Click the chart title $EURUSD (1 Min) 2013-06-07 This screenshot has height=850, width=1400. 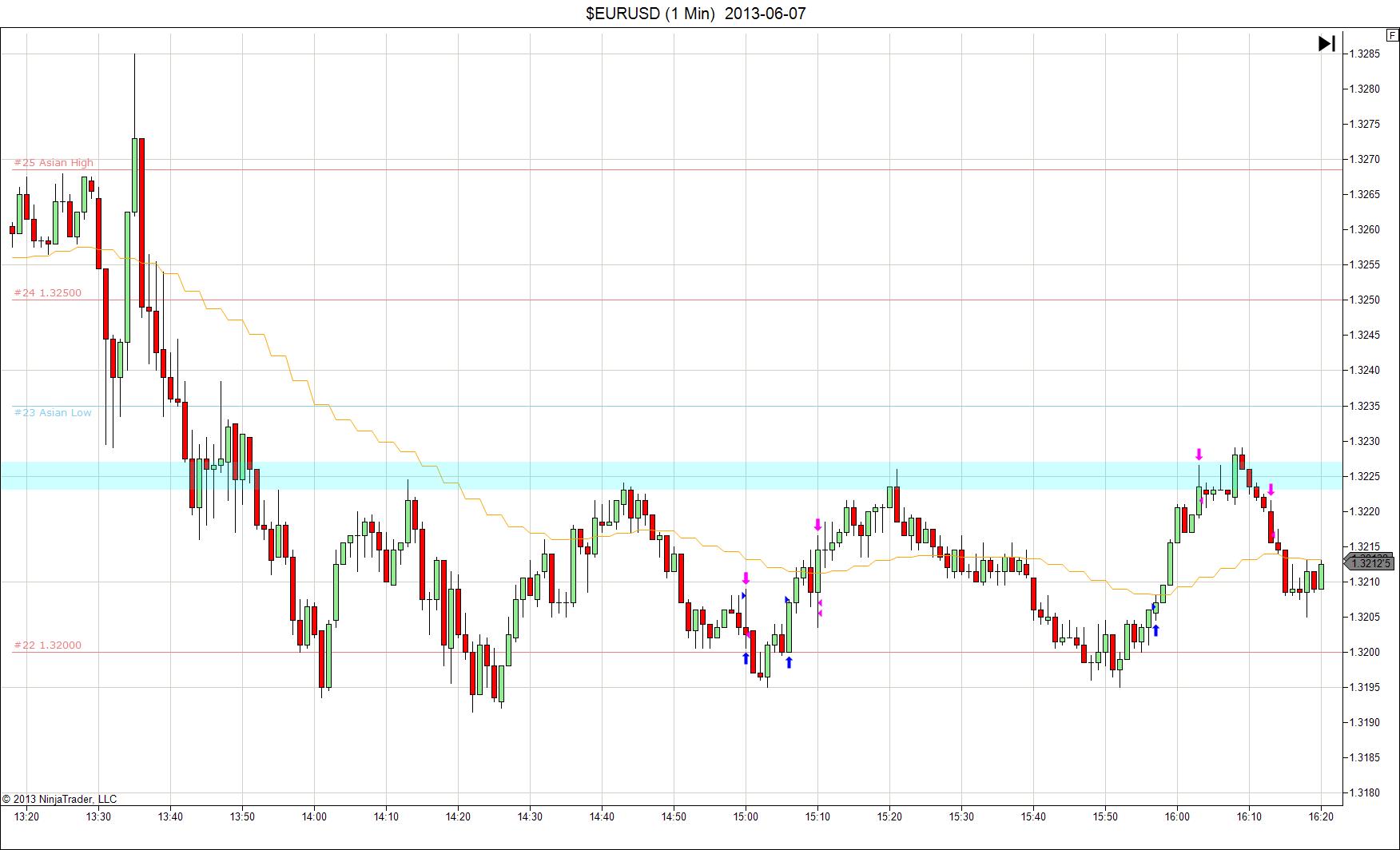[696, 14]
